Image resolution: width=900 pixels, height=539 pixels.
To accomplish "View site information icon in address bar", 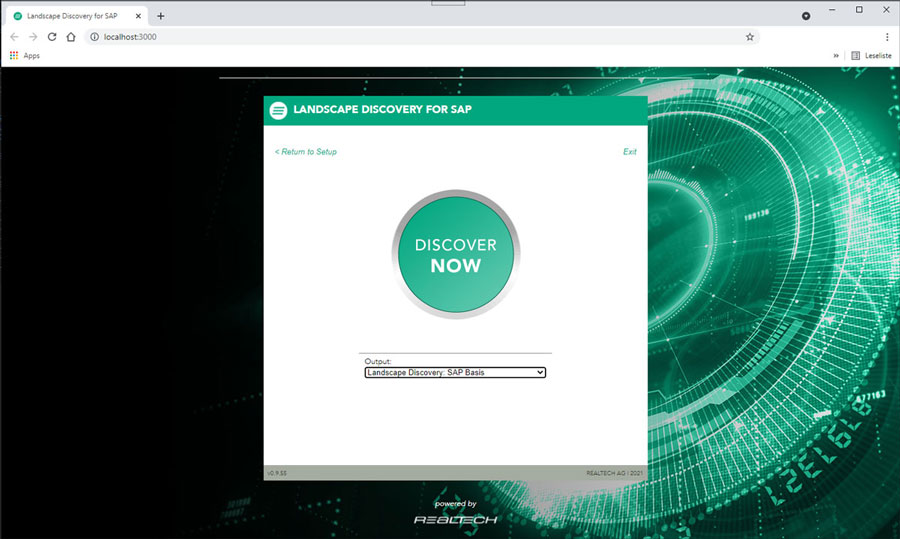I will (94, 37).
